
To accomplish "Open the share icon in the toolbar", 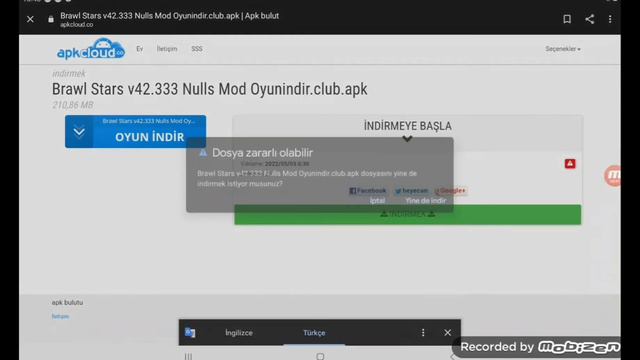I will click(x=589, y=19).
